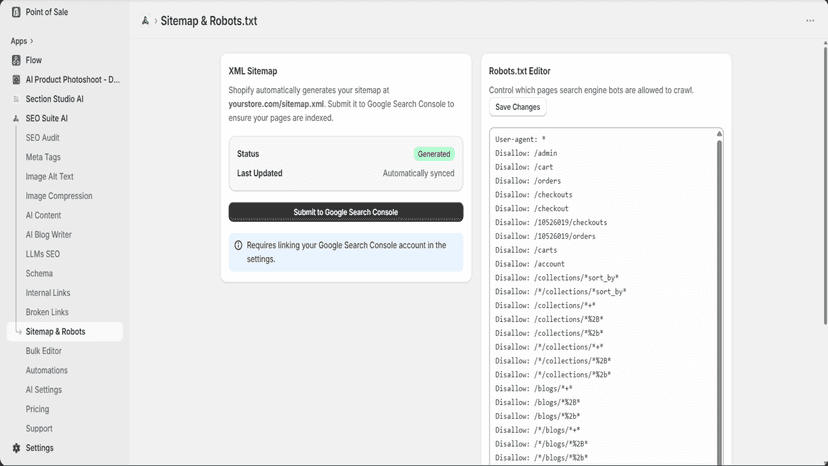Viewport: 828px width, 466px height.
Task: Open Bulk Editor
Action: 44,351
